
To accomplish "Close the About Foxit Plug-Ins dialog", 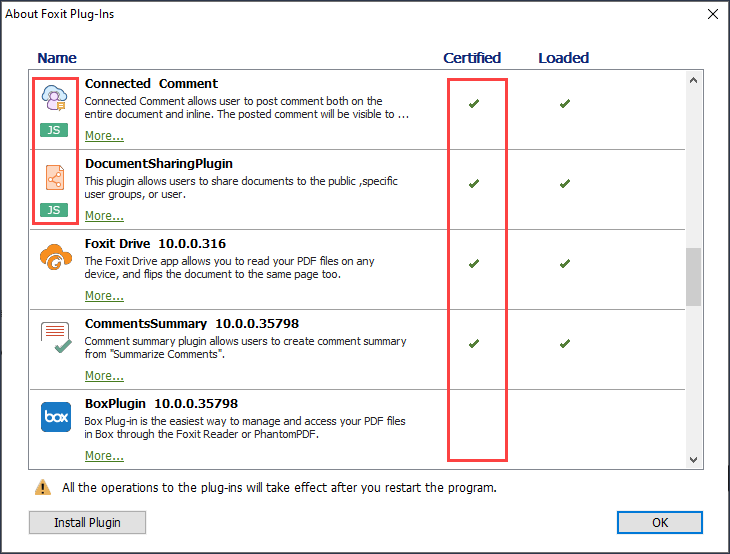I will pos(713,14).
